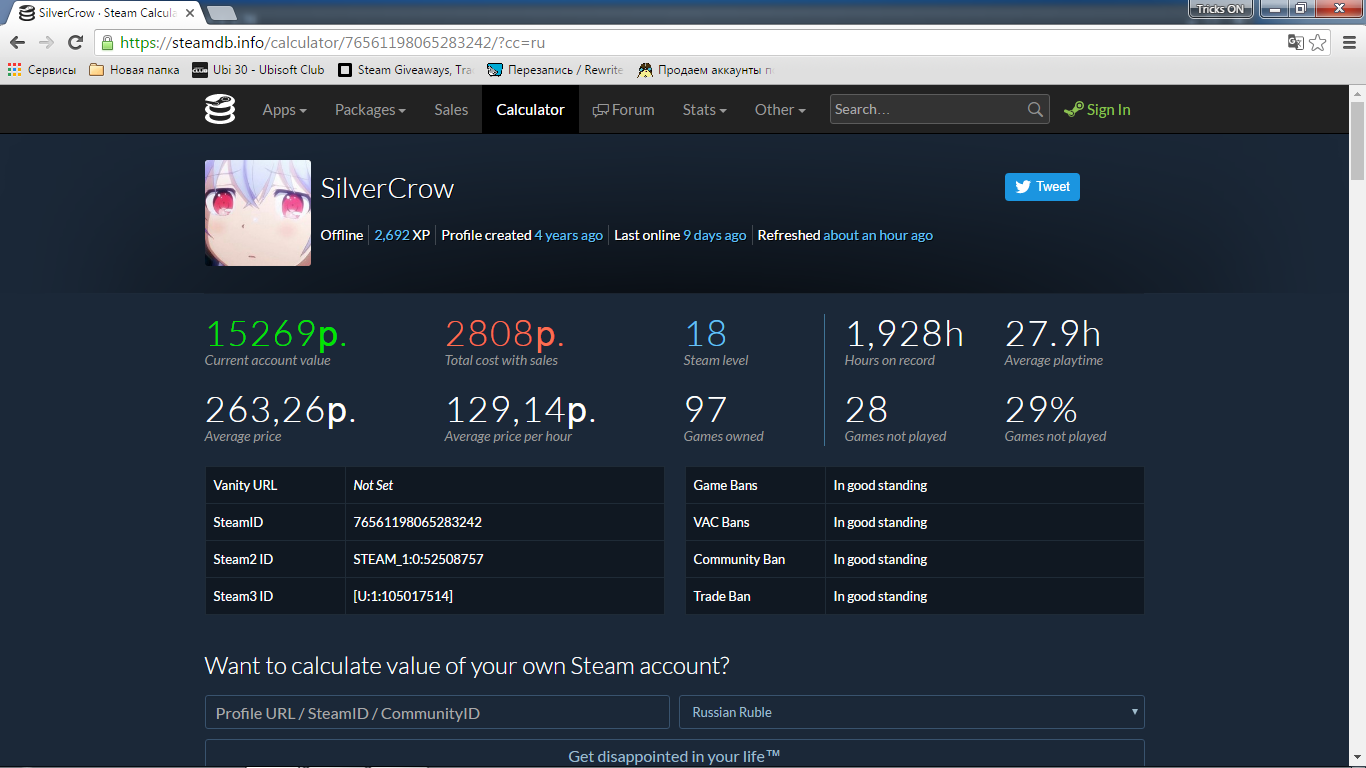
Task: Click the 129,14p. average price per hour
Action: tap(521, 410)
